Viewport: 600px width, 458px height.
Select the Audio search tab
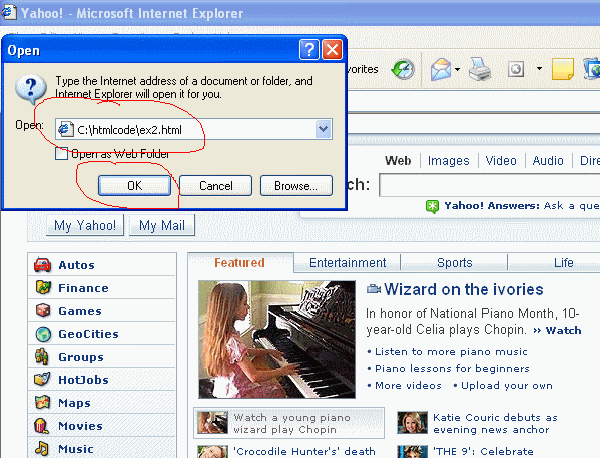(x=548, y=161)
